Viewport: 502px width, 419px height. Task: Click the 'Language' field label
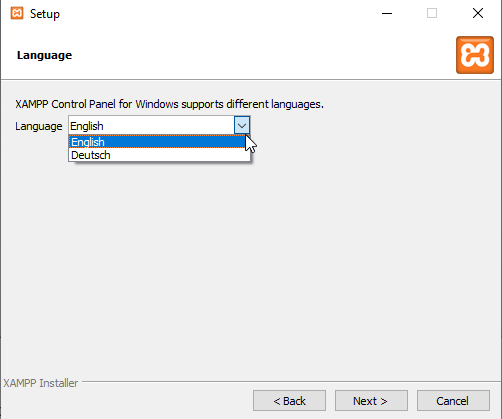tap(39, 126)
